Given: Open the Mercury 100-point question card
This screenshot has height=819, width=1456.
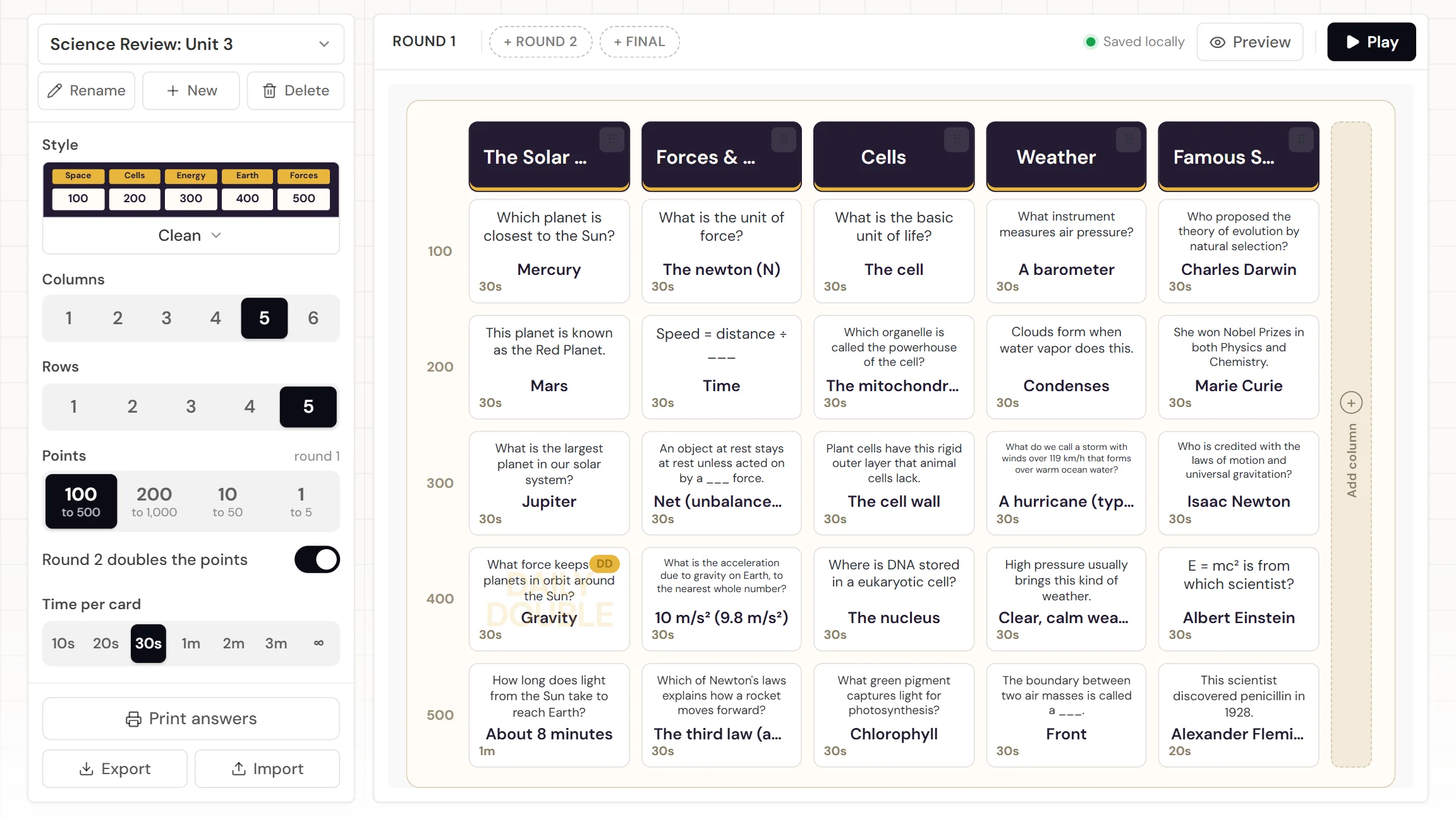Looking at the screenshot, I should click(549, 251).
